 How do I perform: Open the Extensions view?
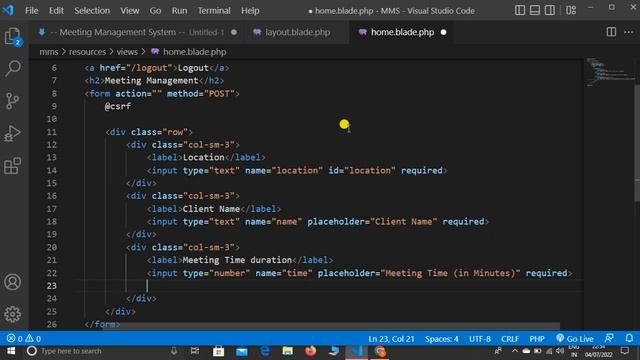pyautogui.click(x=13, y=165)
